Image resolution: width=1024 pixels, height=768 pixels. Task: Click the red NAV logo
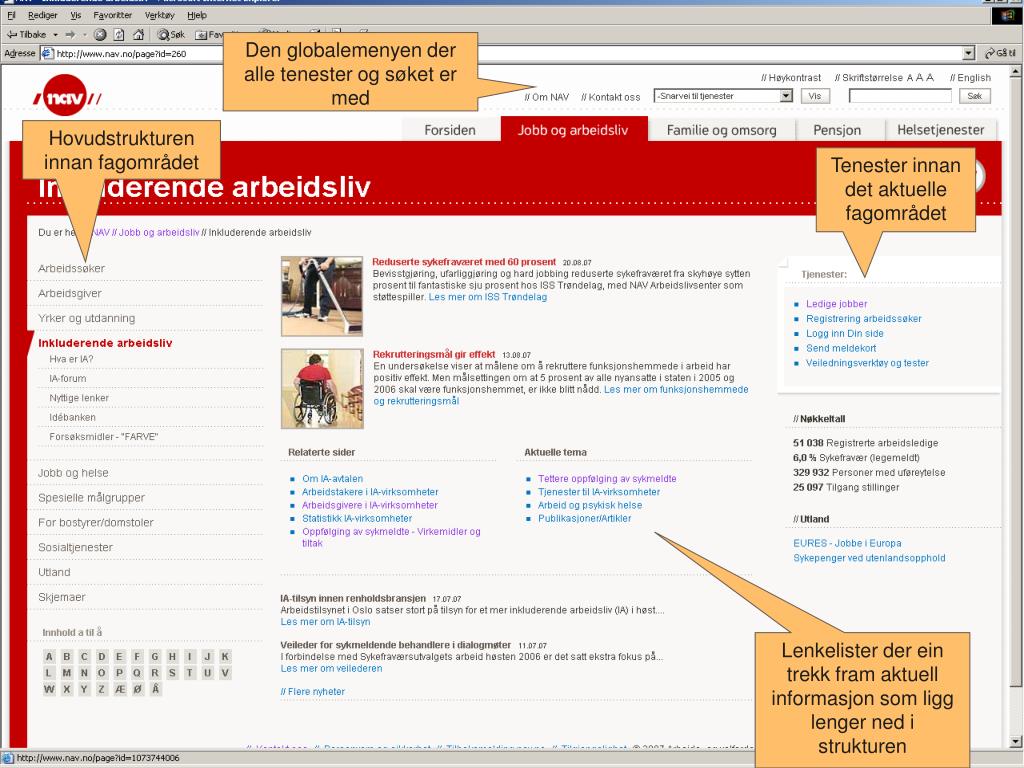tap(65, 96)
